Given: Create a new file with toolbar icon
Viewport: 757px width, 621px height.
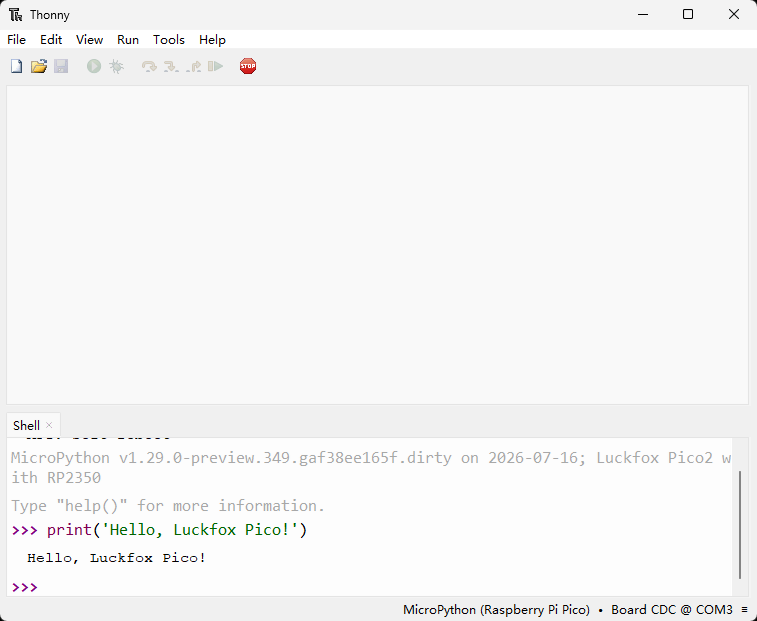Looking at the screenshot, I should (x=16, y=66).
